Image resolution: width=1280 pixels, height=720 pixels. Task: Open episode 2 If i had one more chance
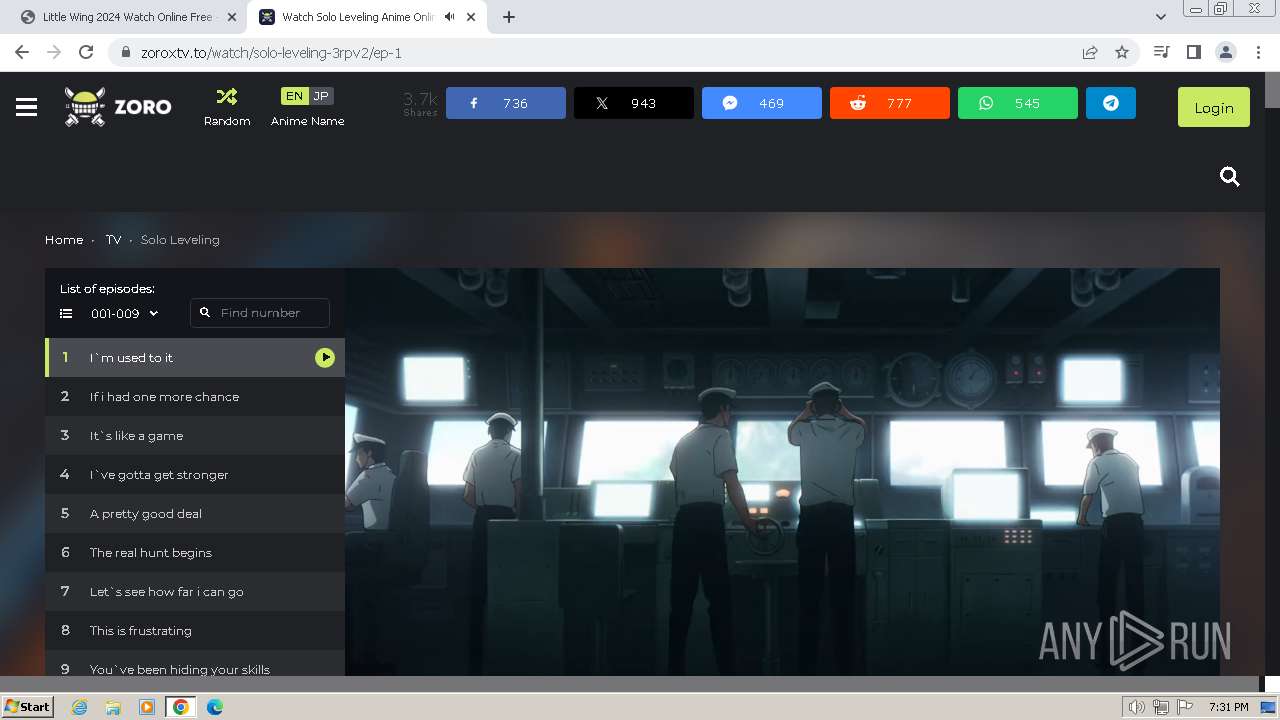click(x=195, y=396)
